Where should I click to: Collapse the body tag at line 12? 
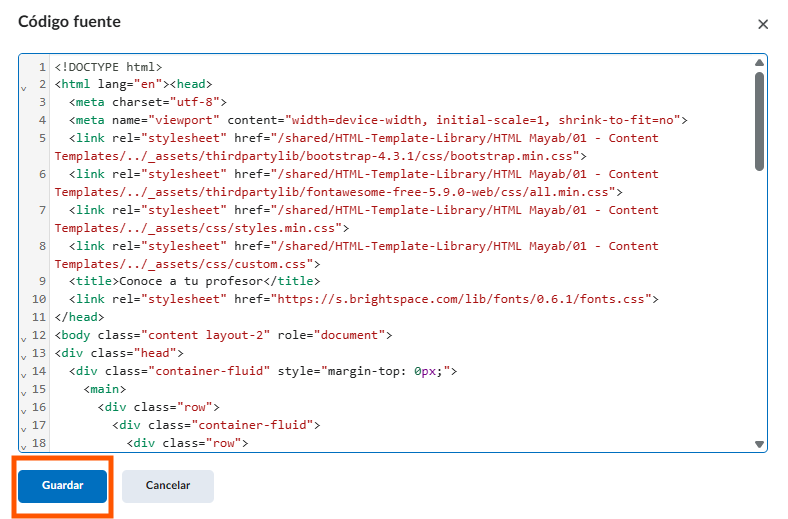(23, 338)
